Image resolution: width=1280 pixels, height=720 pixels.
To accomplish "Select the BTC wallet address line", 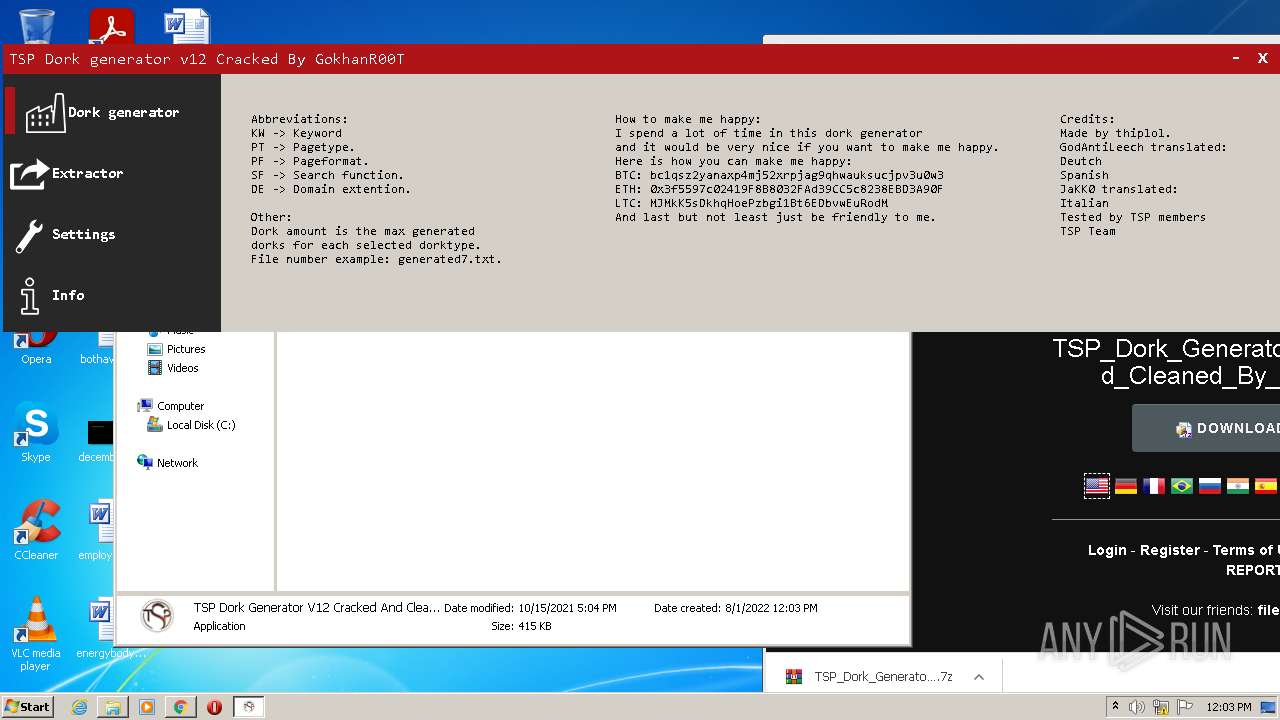I will (779, 175).
